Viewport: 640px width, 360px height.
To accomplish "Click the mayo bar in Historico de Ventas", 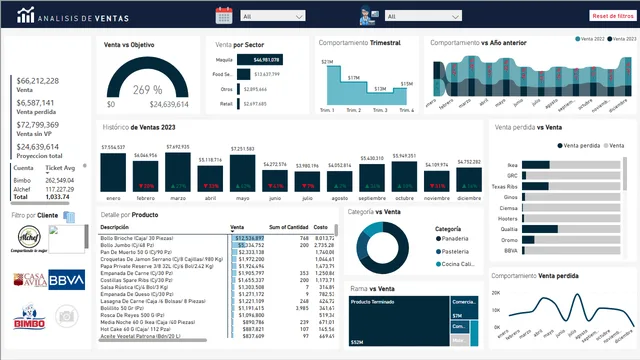I will point(242,173).
